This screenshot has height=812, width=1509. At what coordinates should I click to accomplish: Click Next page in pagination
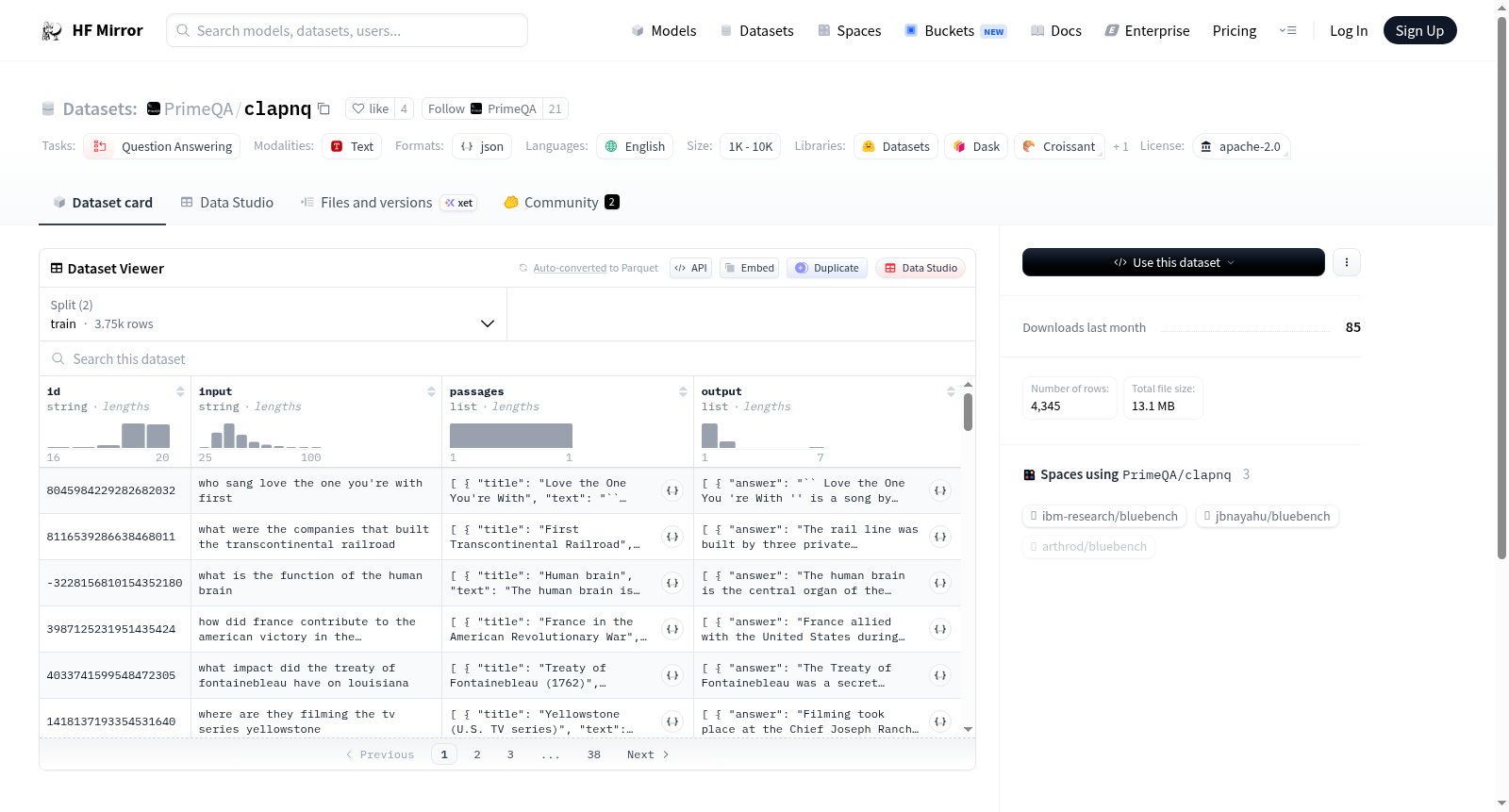pos(648,754)
